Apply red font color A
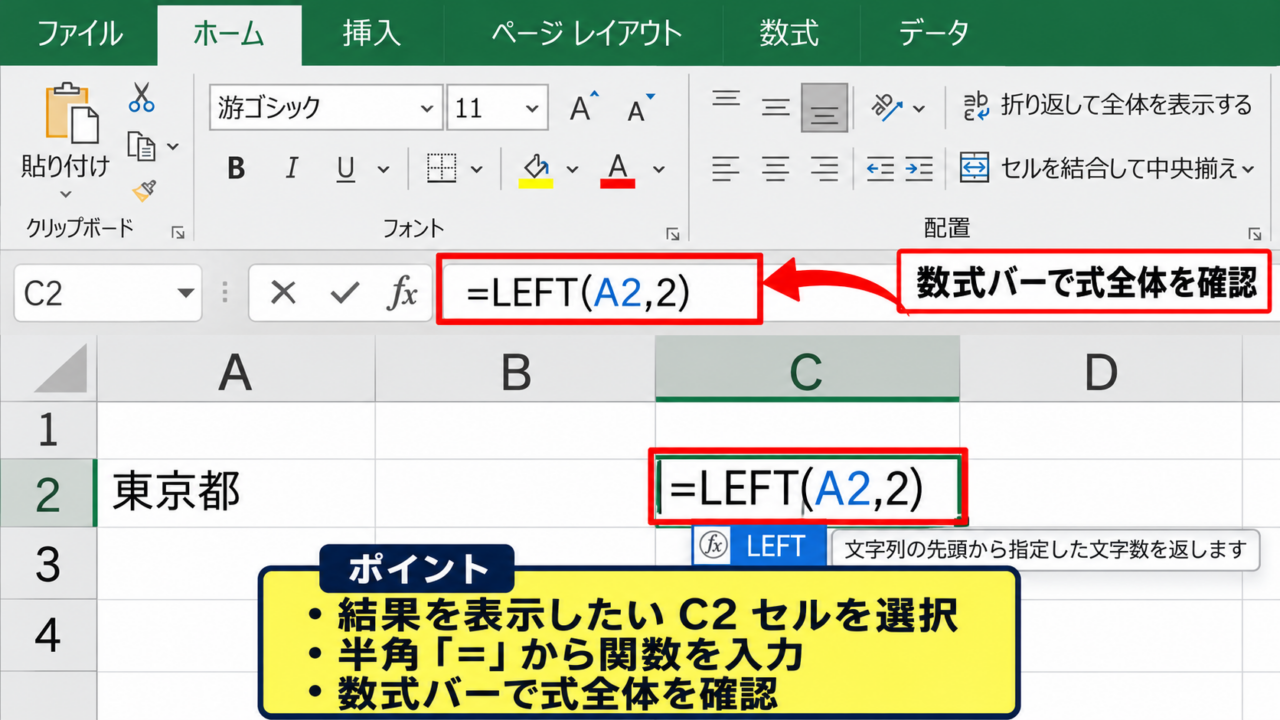Screen dimensions: 1280x720 coord(618,169)
